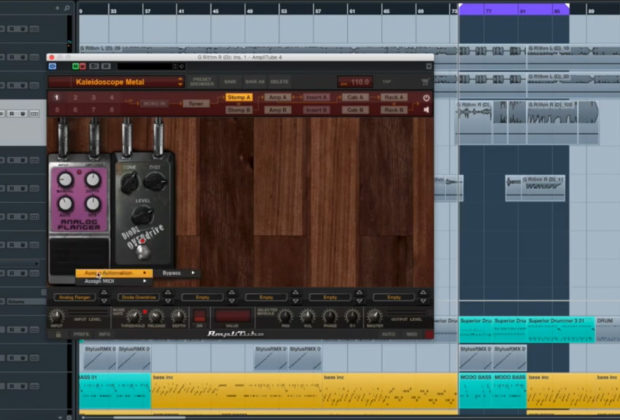Click the noise gate DEPTH knob

[178, 316]
